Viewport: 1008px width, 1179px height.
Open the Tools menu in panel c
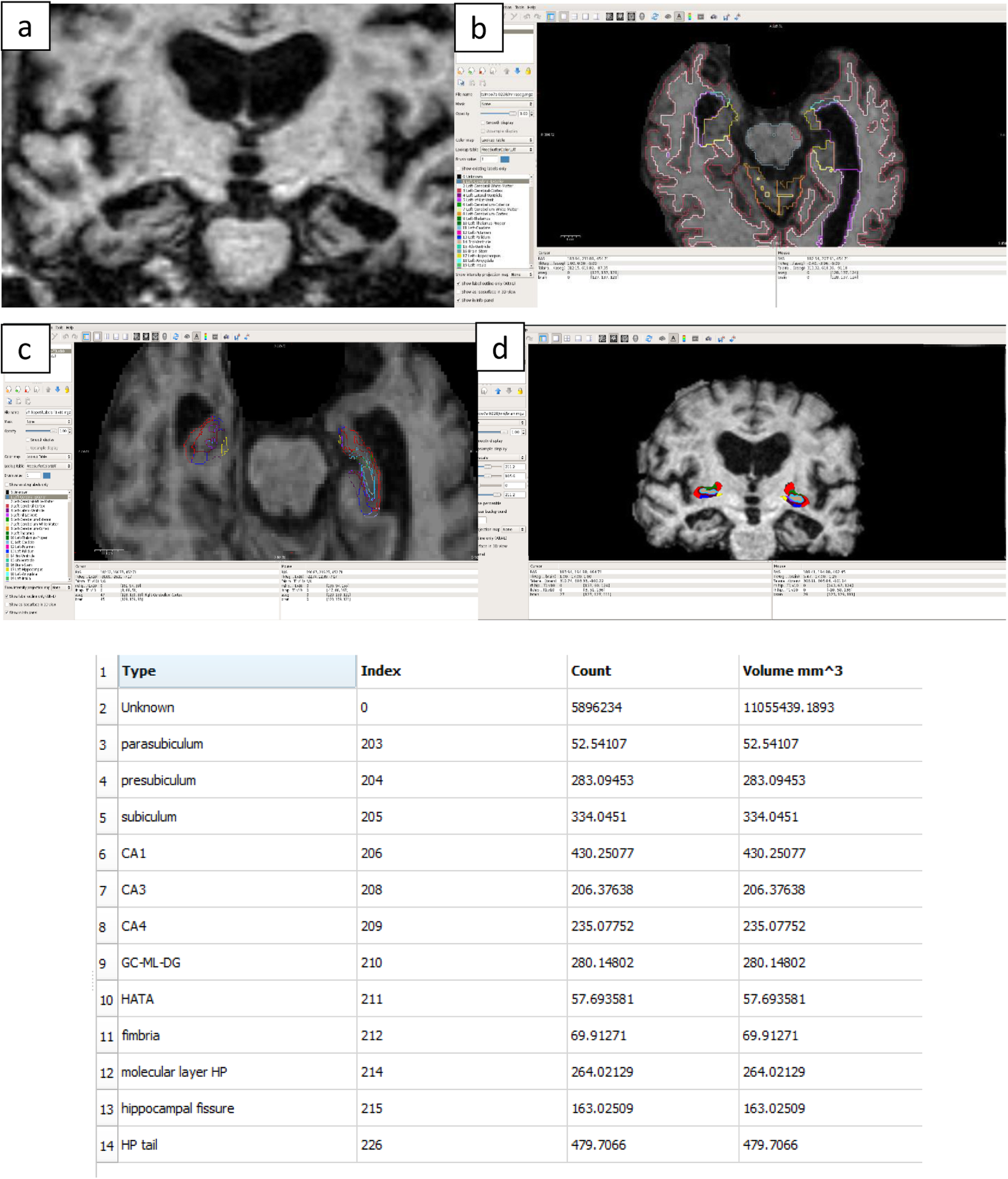click(59, 328)
